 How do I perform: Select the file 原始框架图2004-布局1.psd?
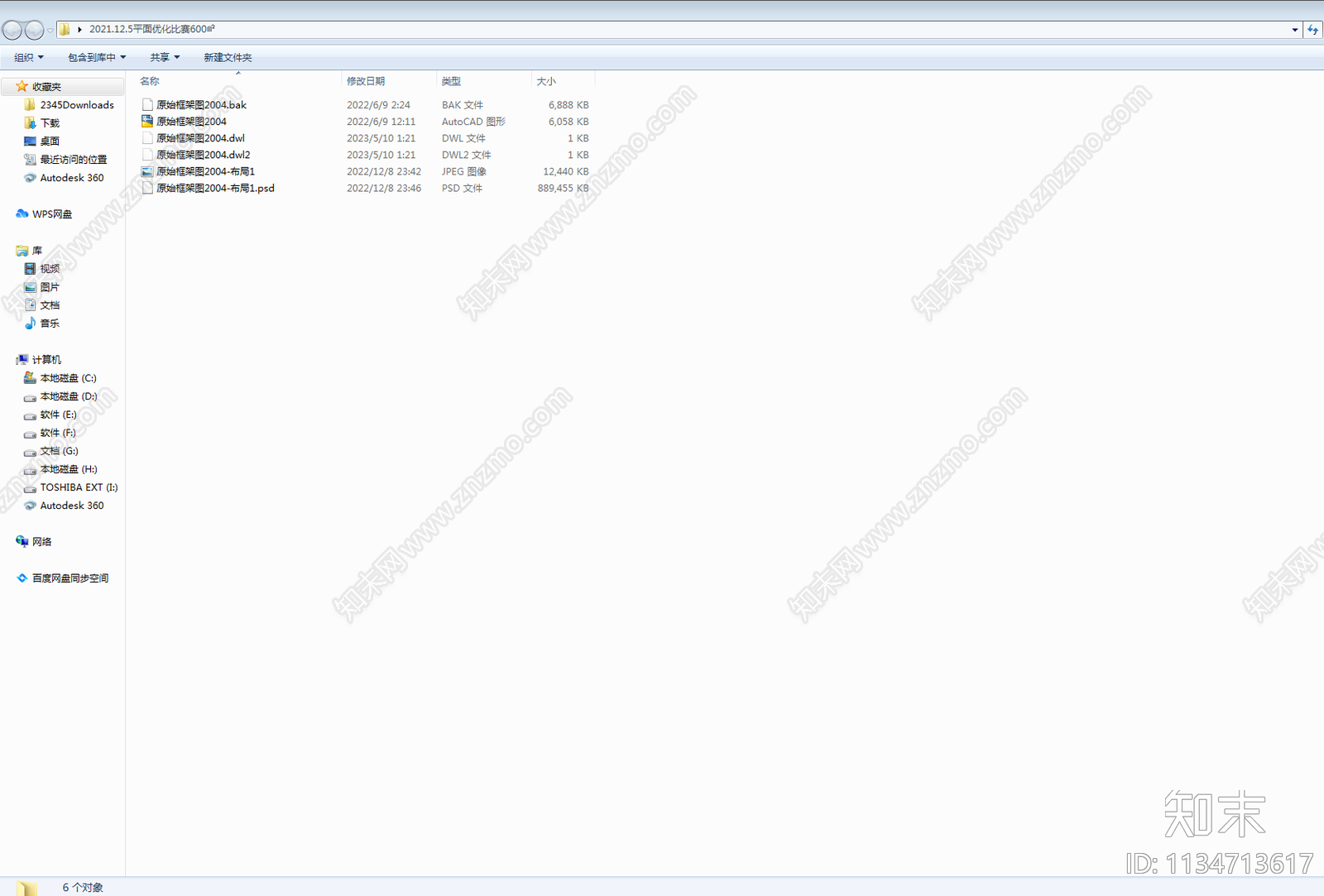tap(215, 188)
